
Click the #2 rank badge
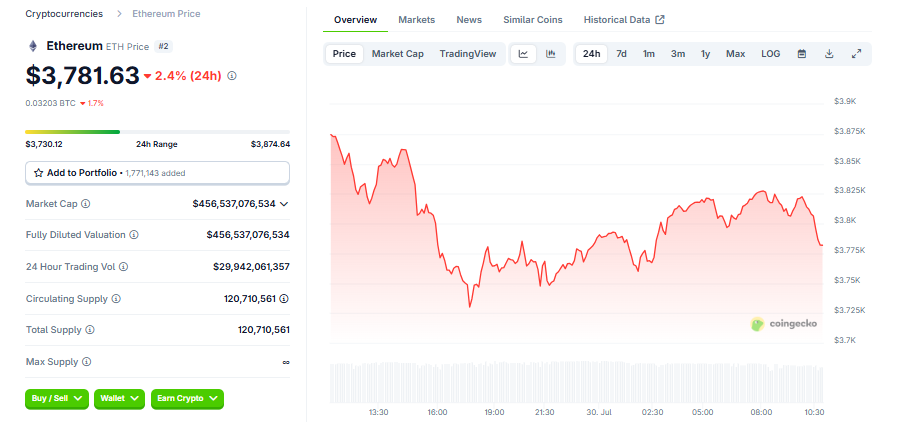pos(163,47)
